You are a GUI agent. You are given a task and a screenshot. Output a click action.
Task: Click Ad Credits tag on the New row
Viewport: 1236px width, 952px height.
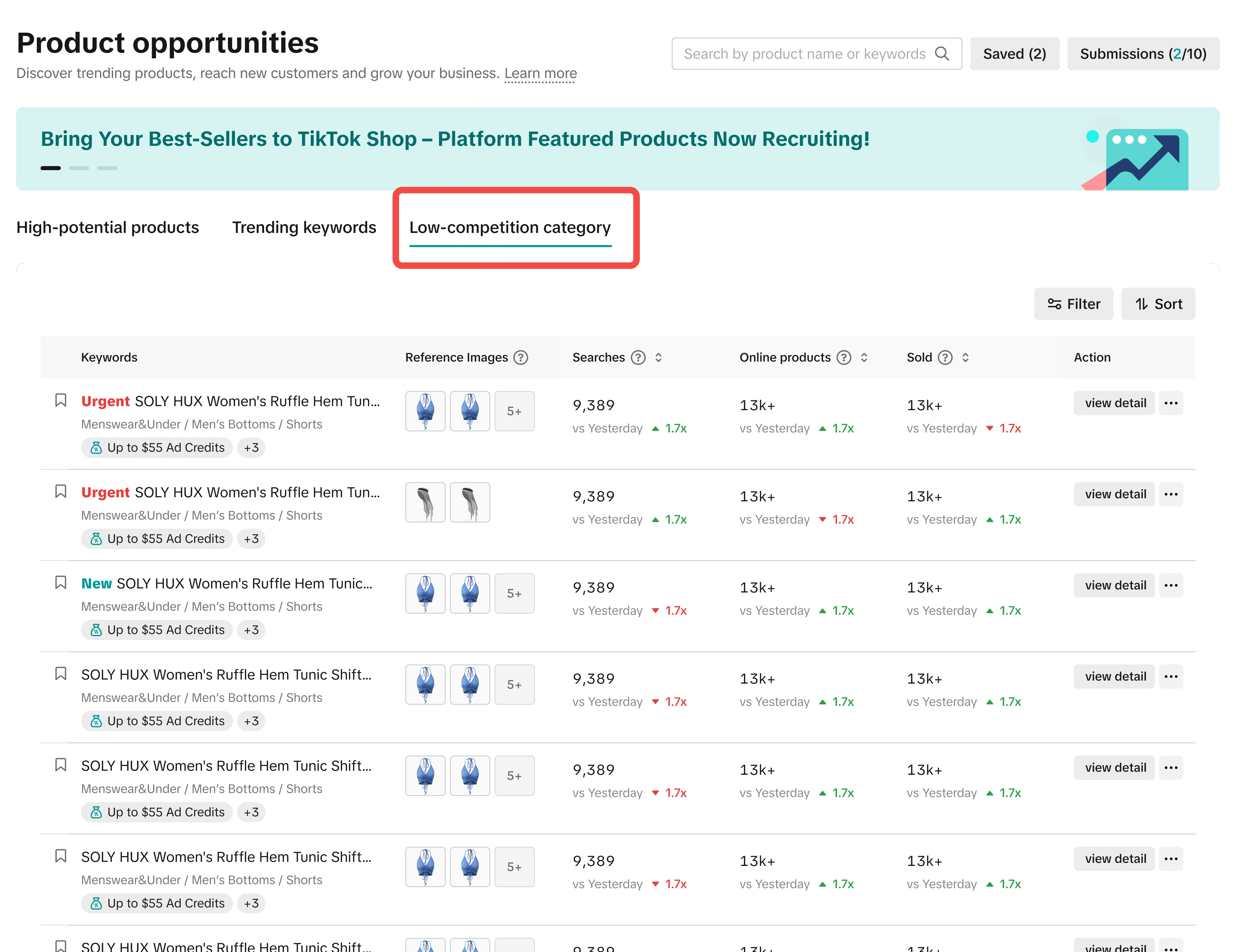click(x=157, y=630)
